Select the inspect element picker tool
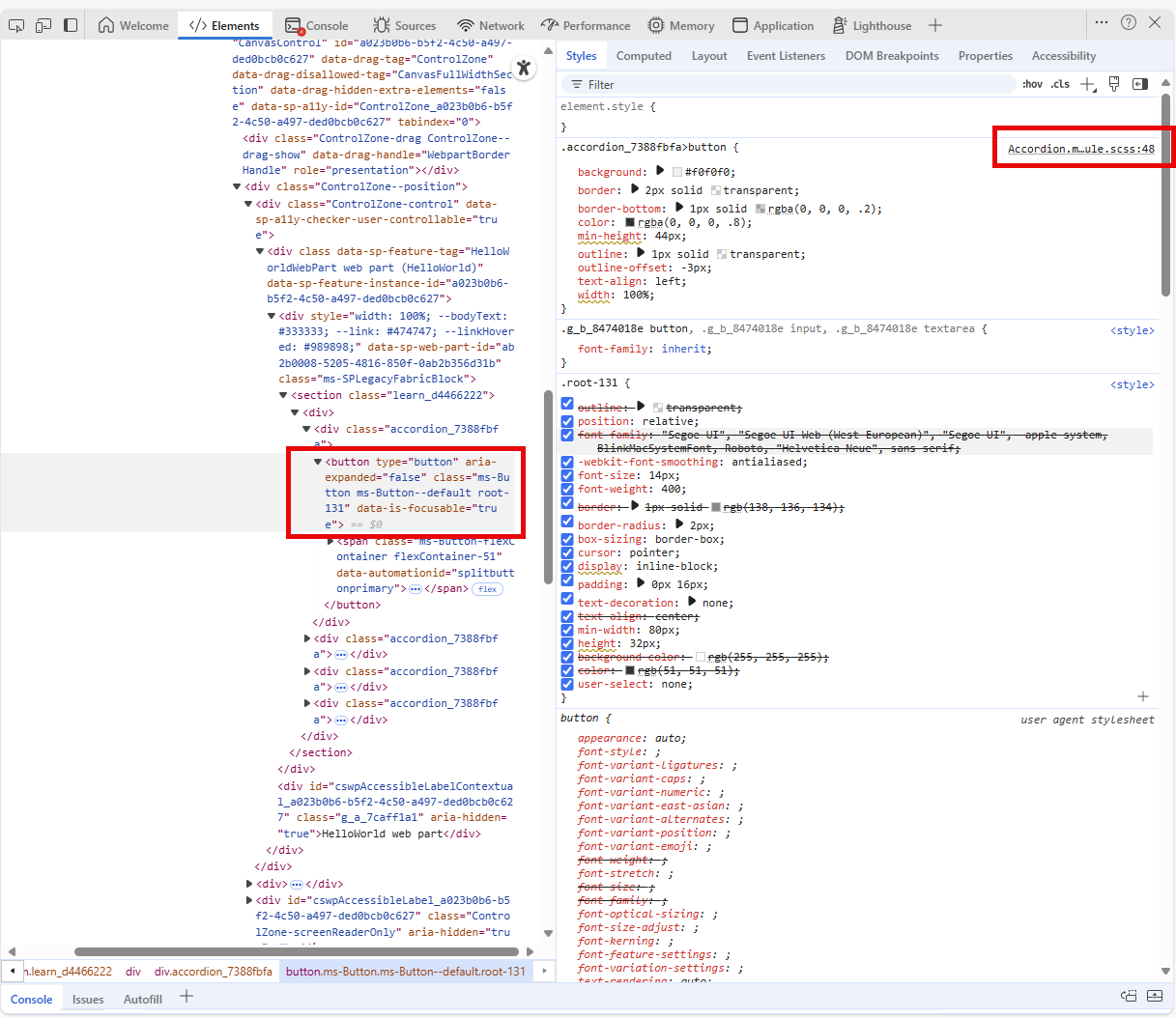The height and width of the screenshot is (1018, 1176). coord(15,25)
